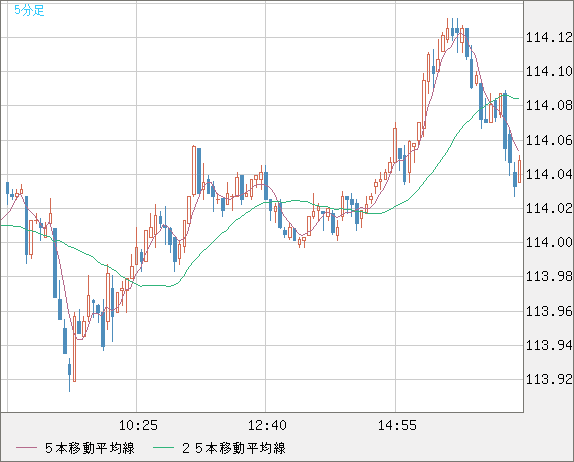Click the 114.02 price axis label

pos(549,208)
